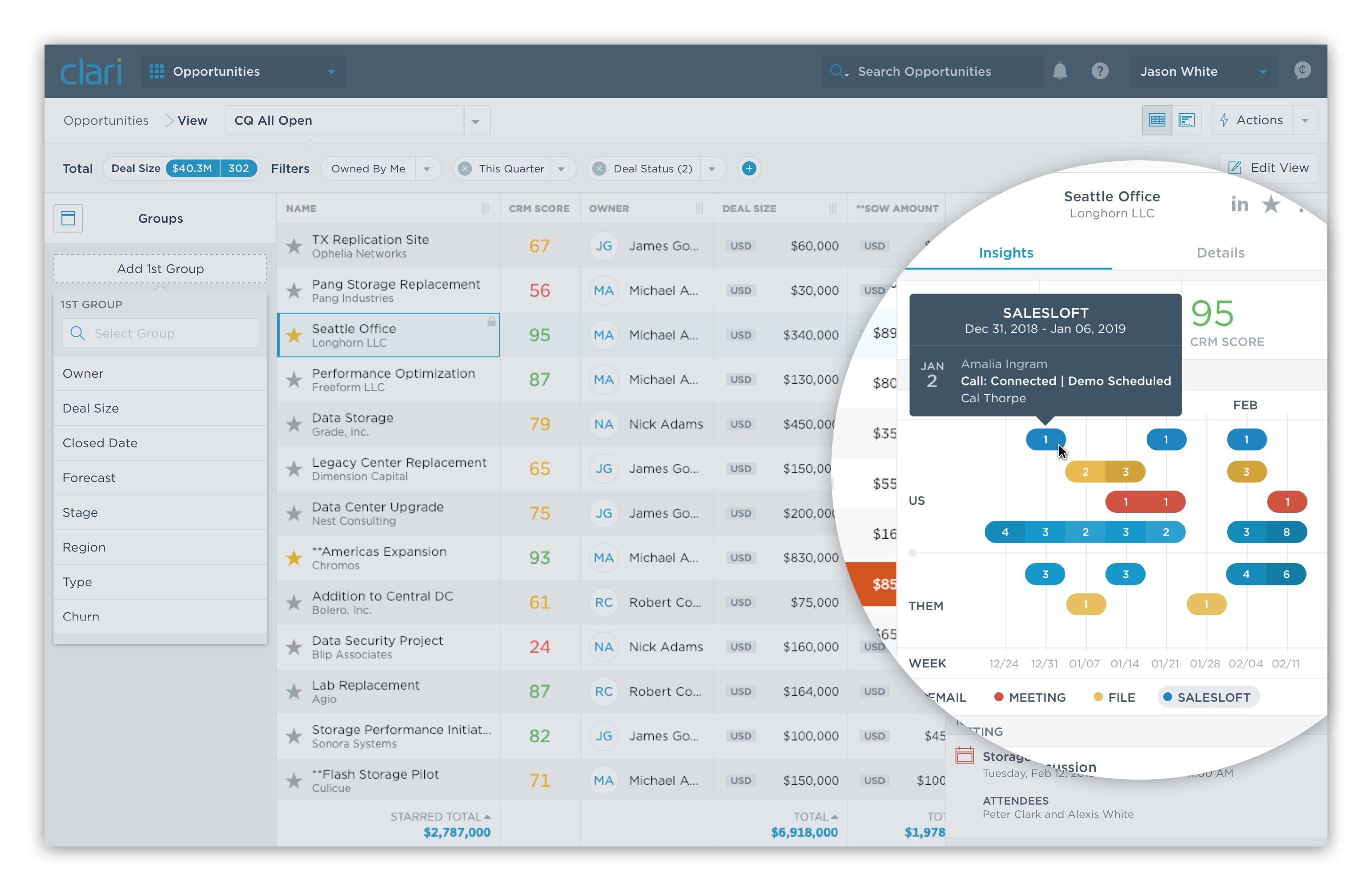Switch to the table grid view icon
This screenshot has width=1372, height=891.
point(1156,120)
